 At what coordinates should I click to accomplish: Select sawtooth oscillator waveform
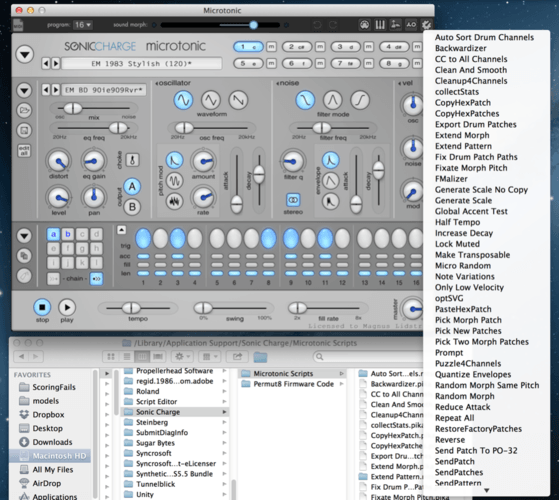[x=238, y=100]
